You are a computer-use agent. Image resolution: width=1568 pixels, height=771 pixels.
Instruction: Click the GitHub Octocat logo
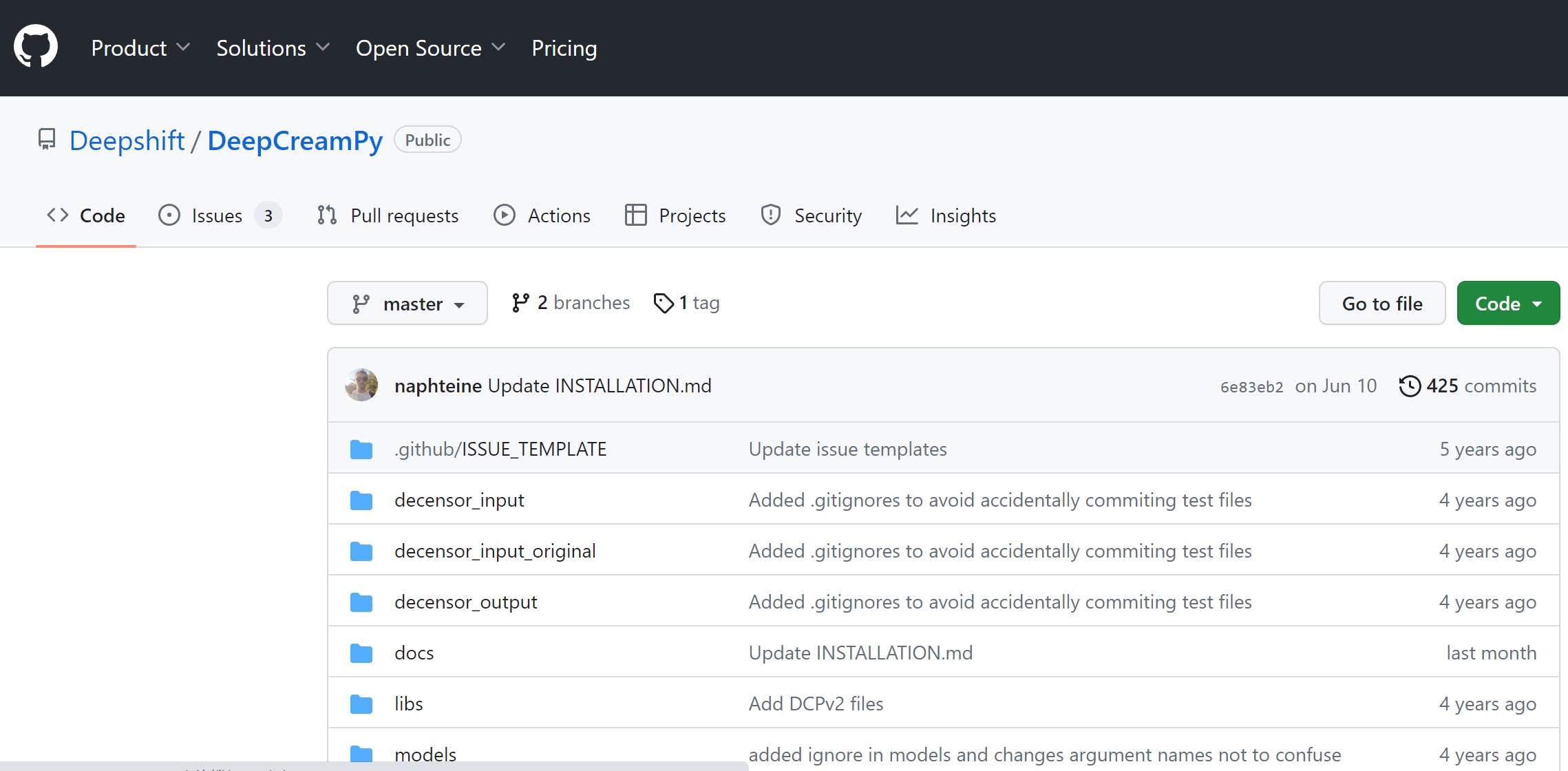(x=36, y=47)
